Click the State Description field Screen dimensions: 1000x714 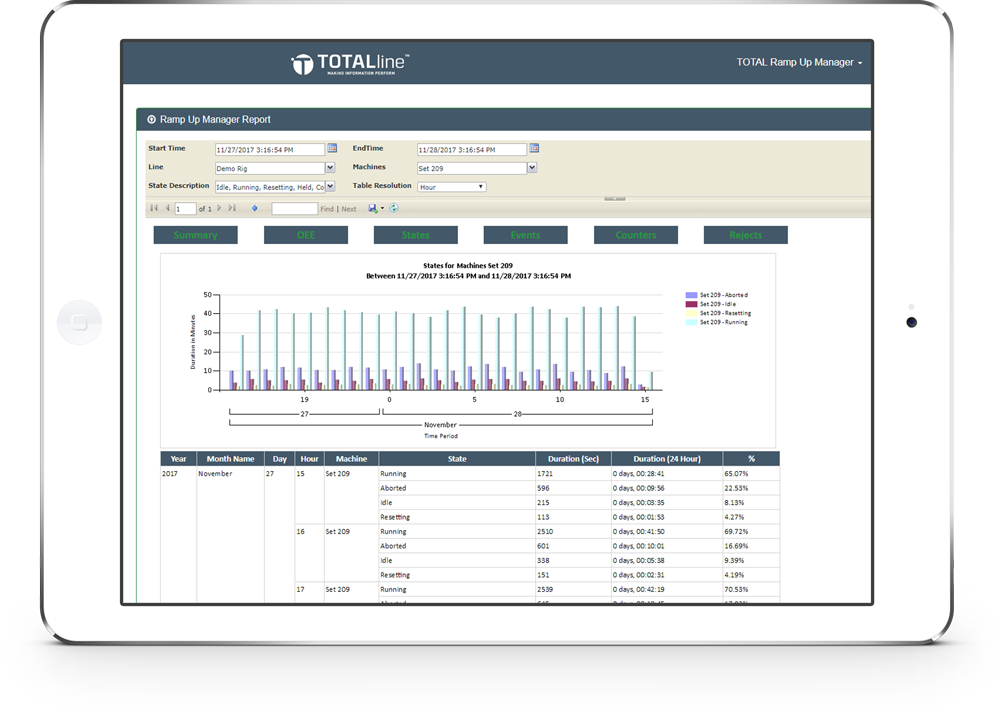[x=270, y=187]
